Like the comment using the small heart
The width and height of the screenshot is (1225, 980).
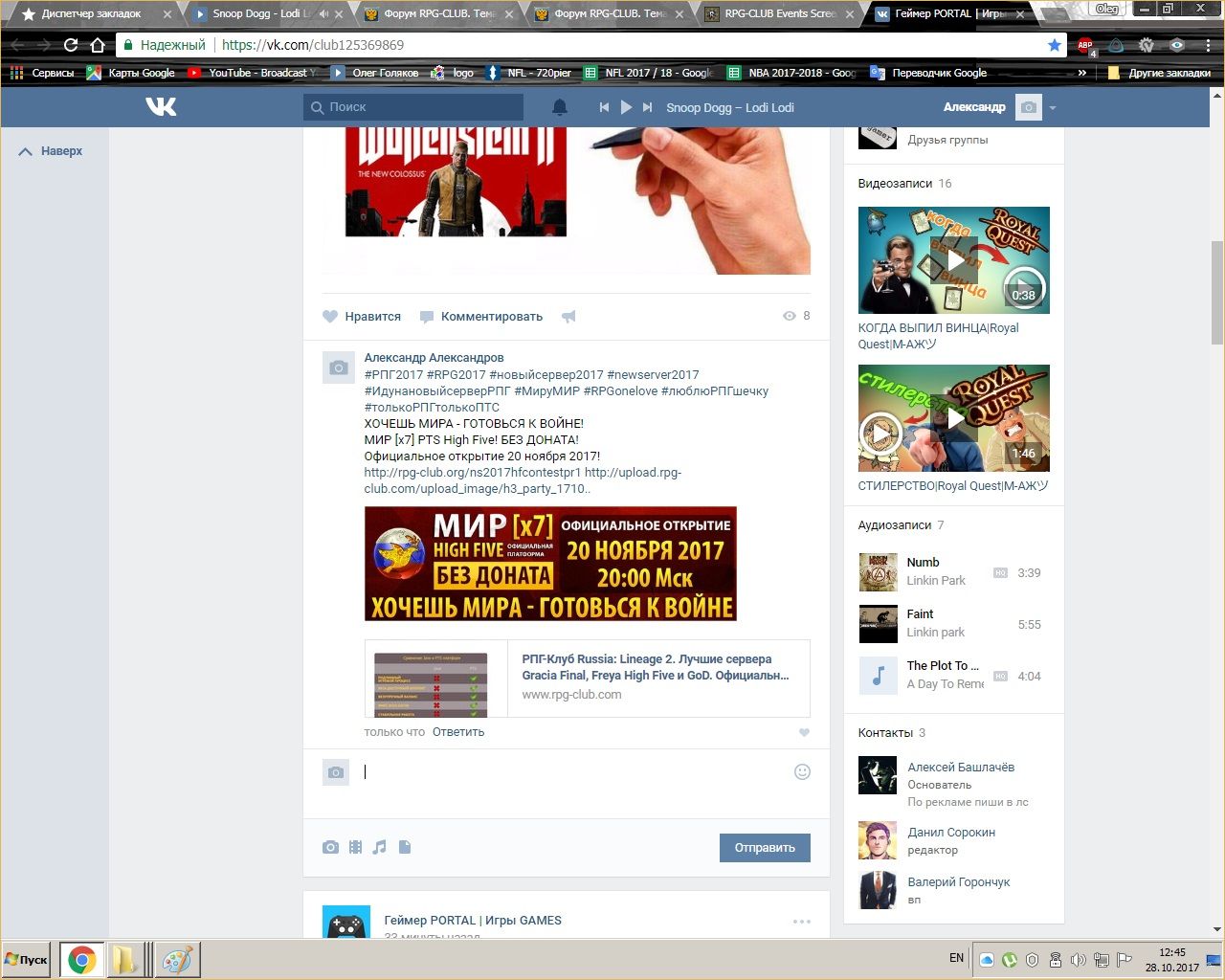pyautogui.click(x=804, y=732)
